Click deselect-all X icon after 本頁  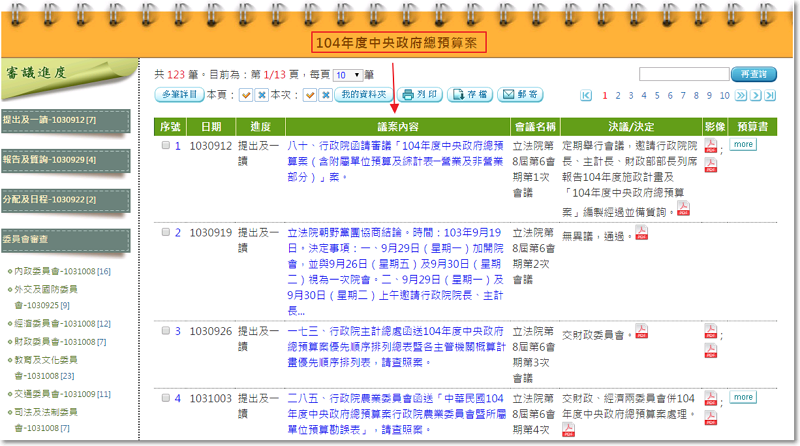[x=261, y=95]
